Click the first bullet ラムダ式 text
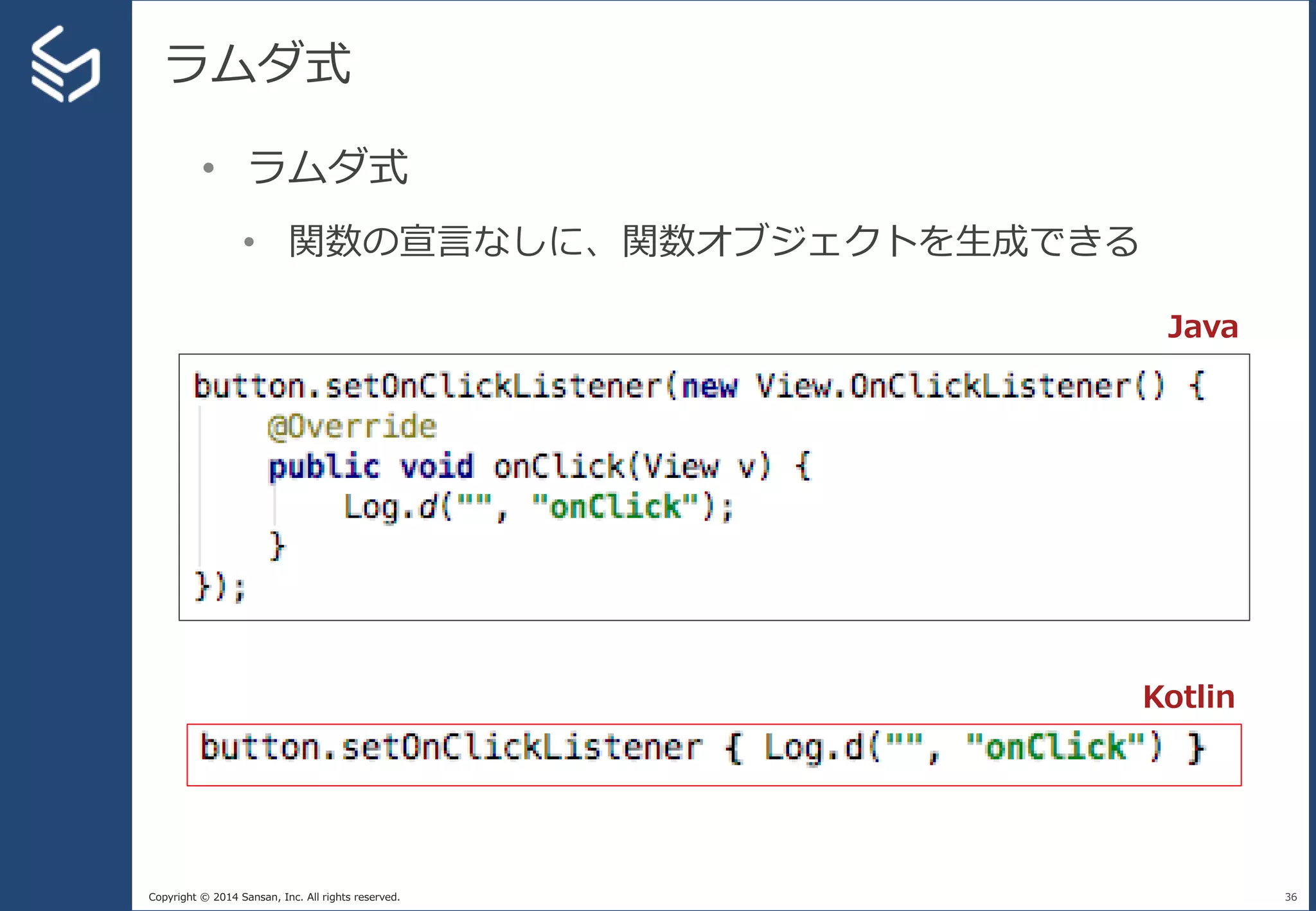Screen dimensions: 1316x911 [x=328, y=167]
